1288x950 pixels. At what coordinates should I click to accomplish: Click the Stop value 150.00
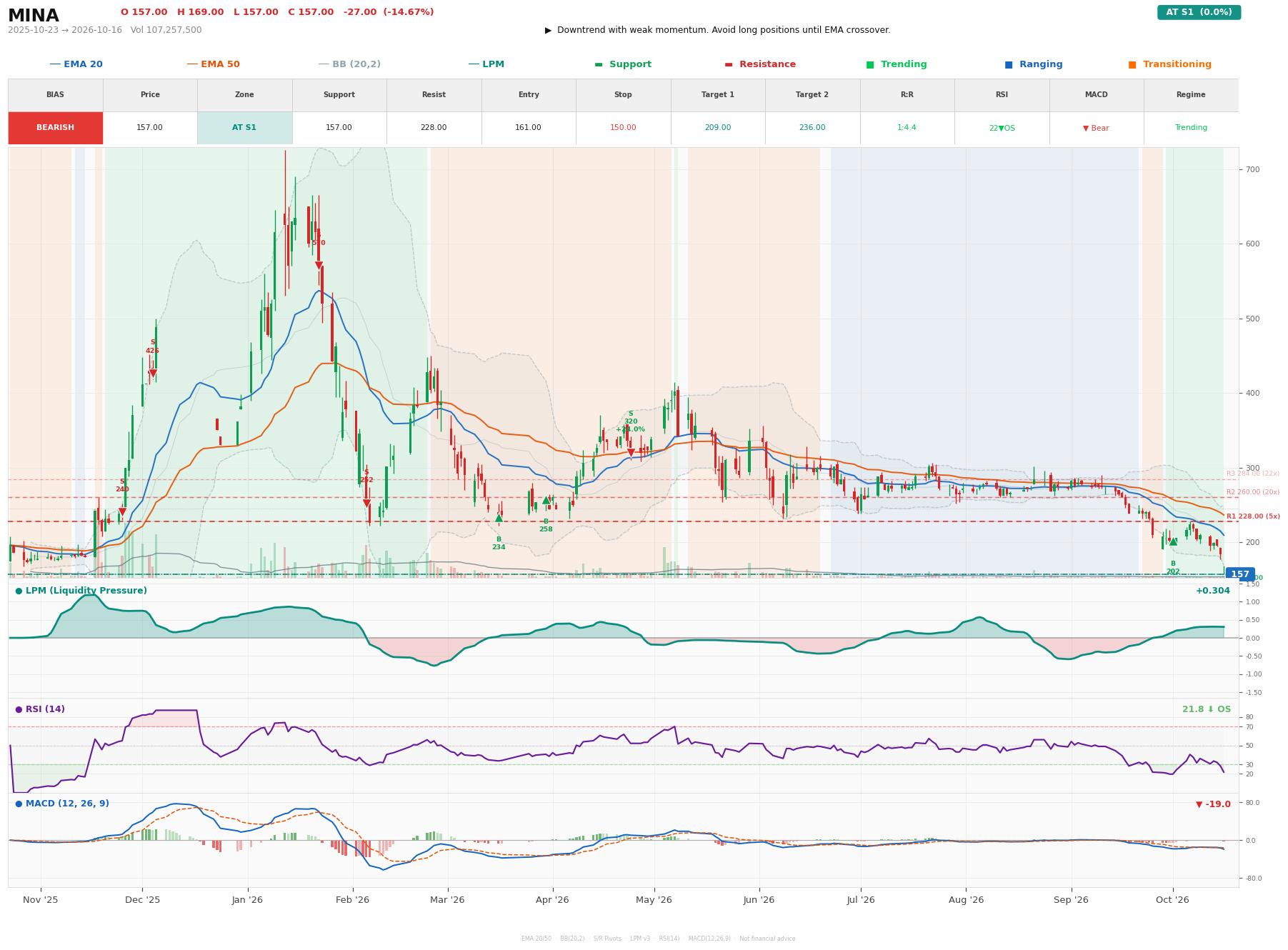click(x=623, y=128)
